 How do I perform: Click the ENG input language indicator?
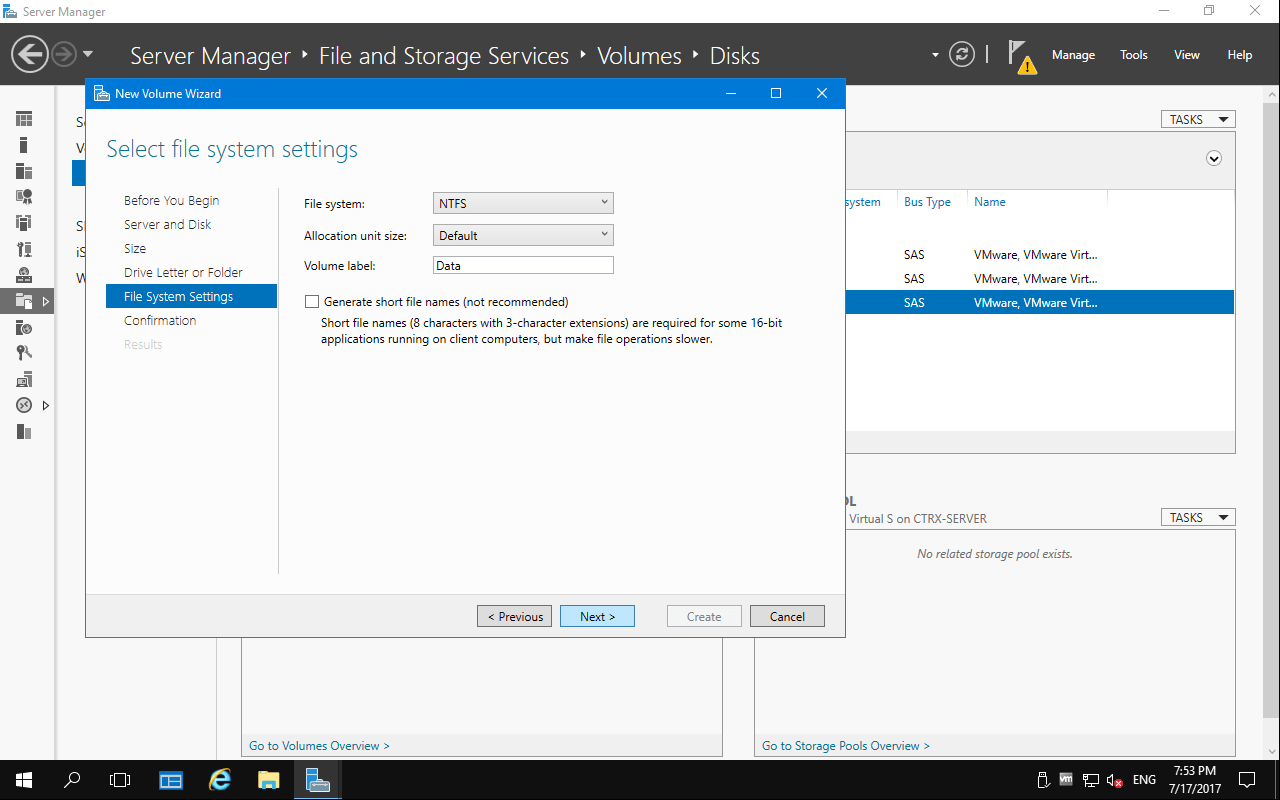click(x=1144, y=780)
